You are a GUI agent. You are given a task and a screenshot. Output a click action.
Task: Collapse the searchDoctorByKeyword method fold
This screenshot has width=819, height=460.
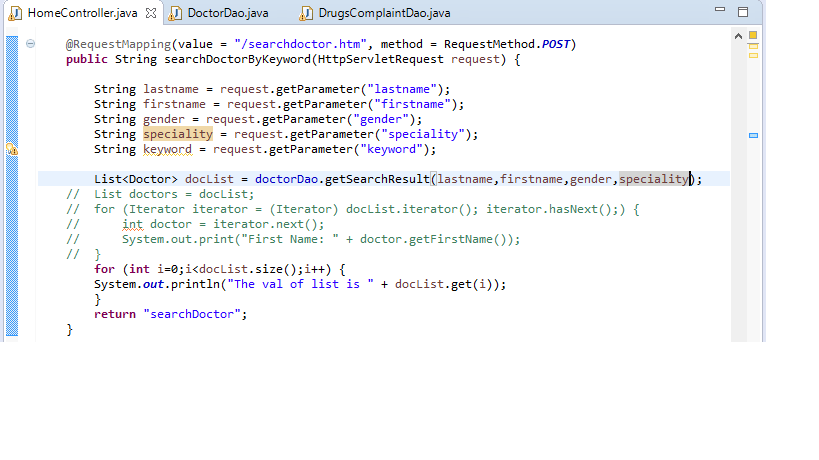[x=30, y=44]
